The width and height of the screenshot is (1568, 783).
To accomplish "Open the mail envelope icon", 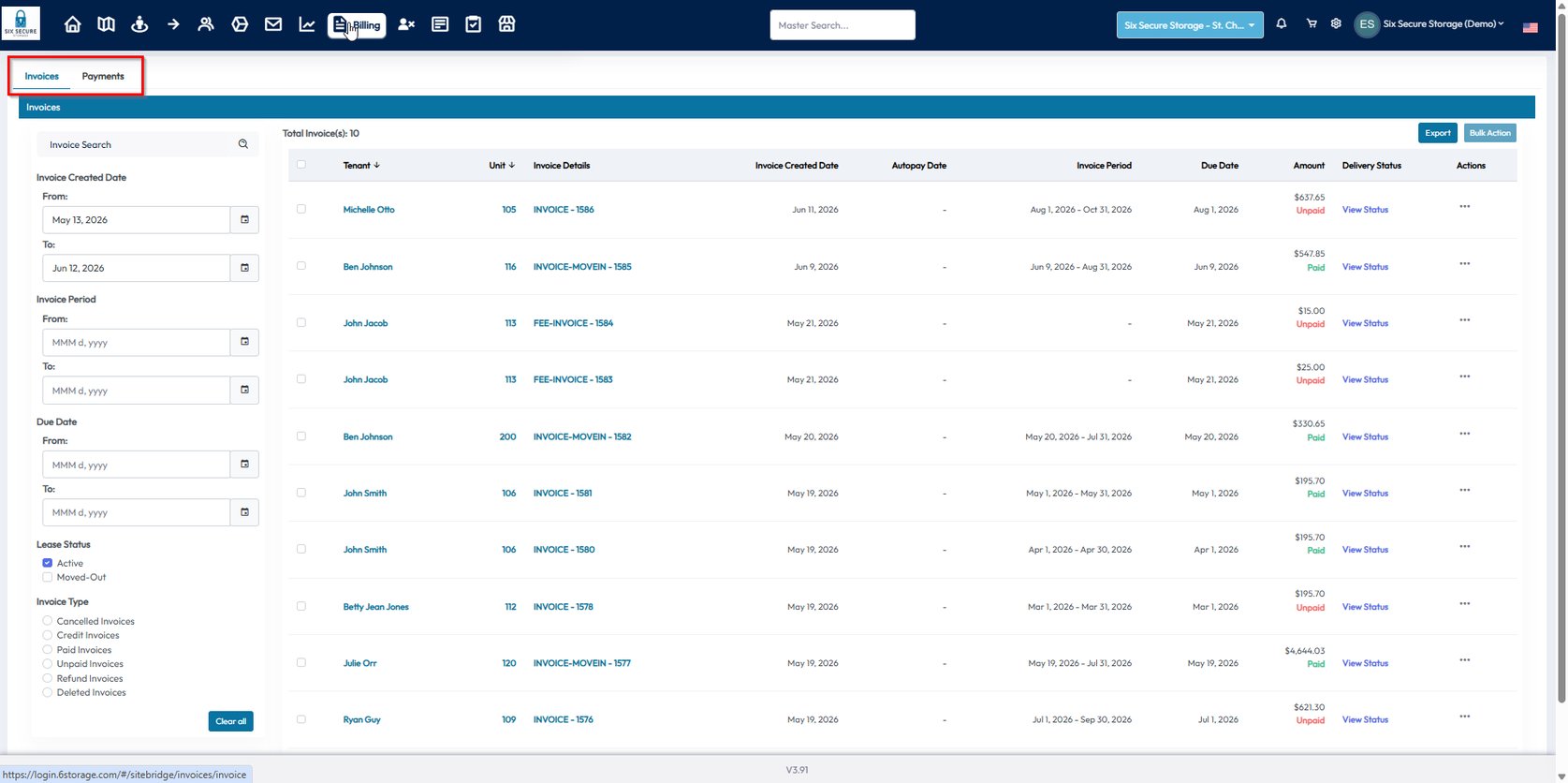I will (273, 24).
